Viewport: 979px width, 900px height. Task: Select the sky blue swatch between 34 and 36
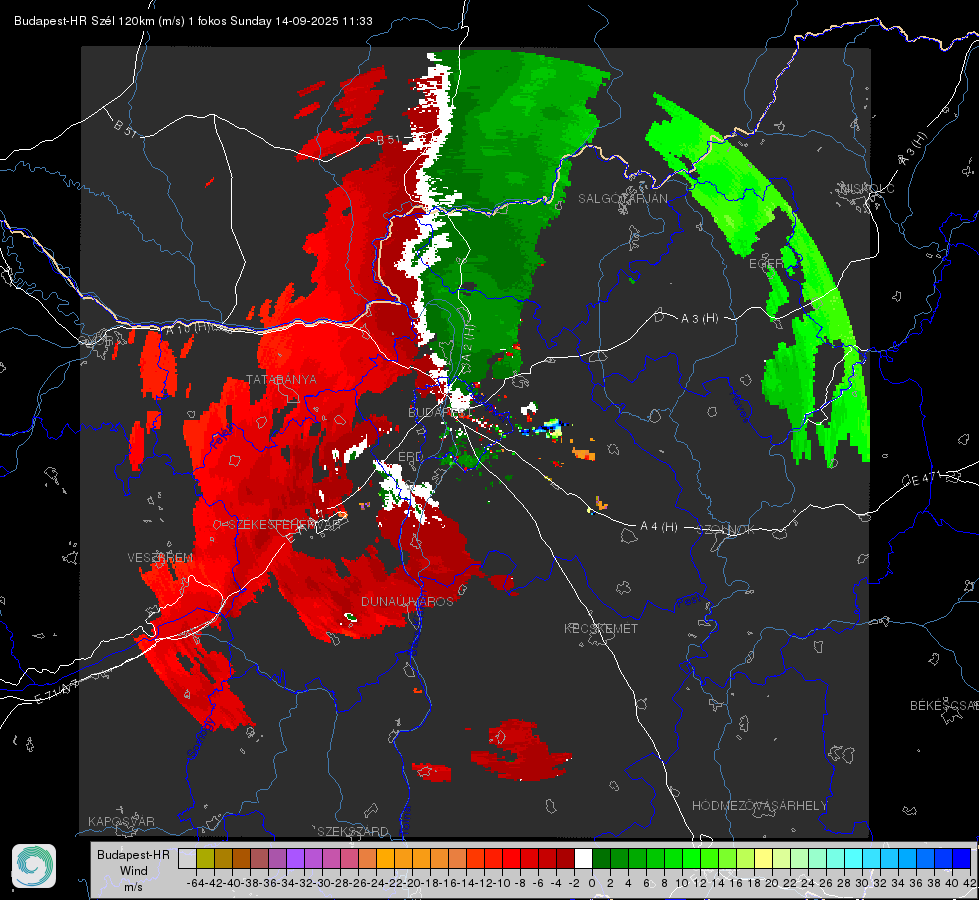point(908,858)
